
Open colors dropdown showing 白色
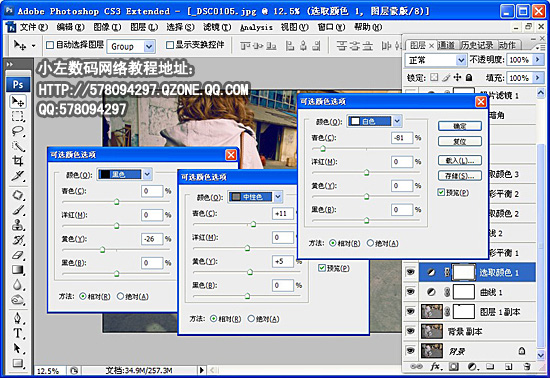397,121
